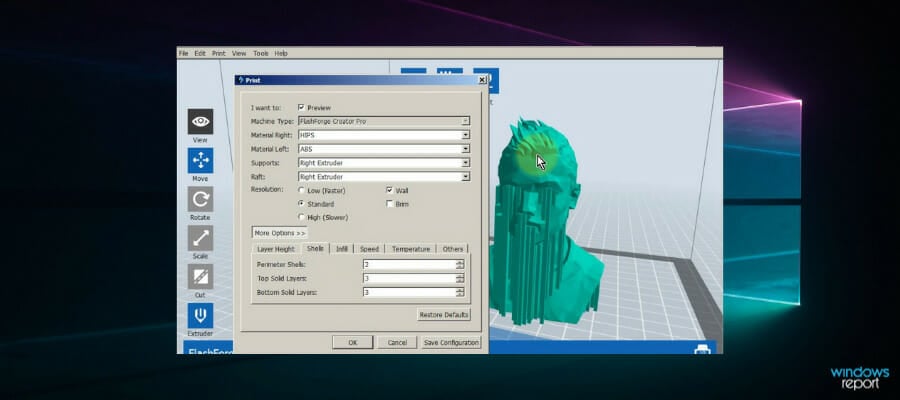Switch to the Infill tab
This screenshot has height=400, width=900.
pos(342,249)
